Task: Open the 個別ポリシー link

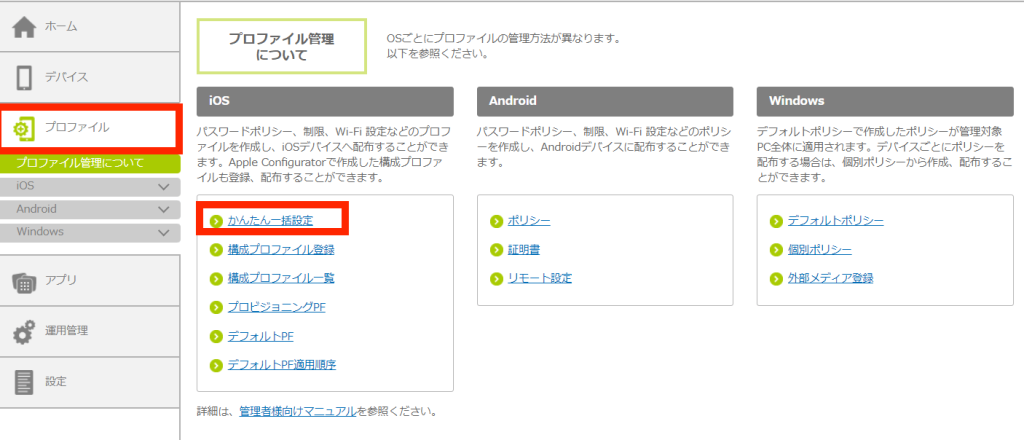Action: 820,250
